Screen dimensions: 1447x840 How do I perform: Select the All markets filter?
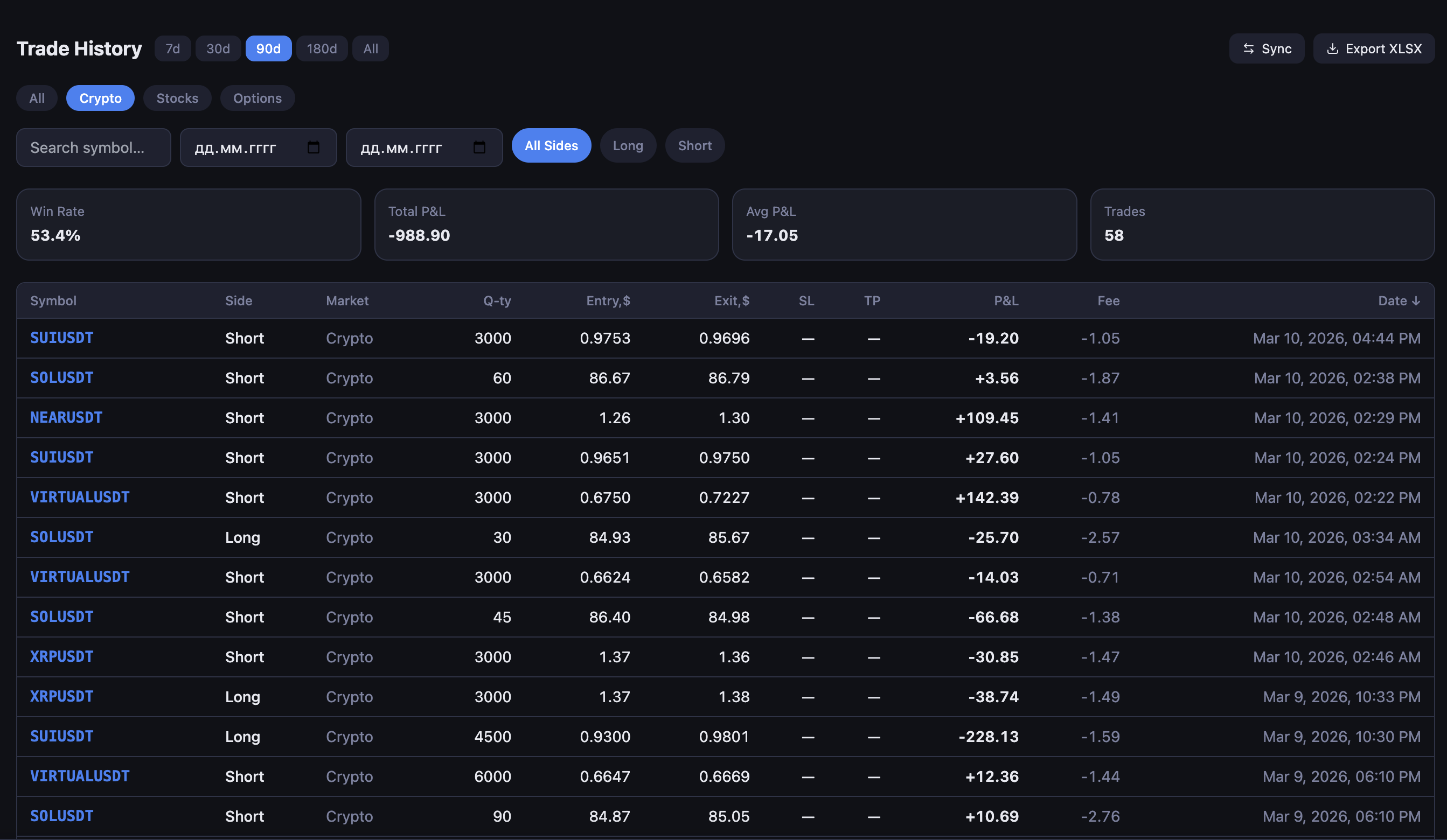[x=36, y=97]
